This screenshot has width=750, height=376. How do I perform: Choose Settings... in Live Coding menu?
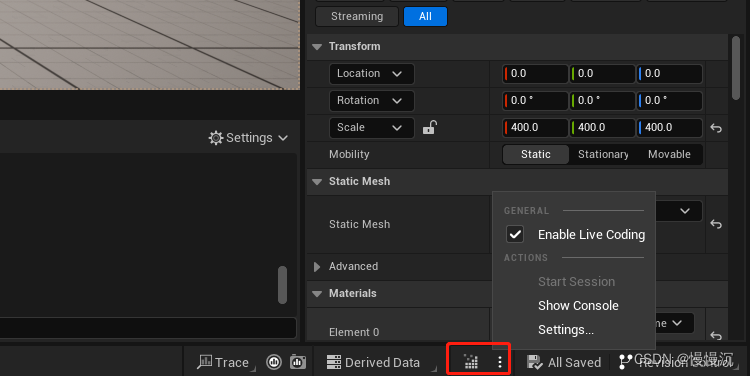566,330
